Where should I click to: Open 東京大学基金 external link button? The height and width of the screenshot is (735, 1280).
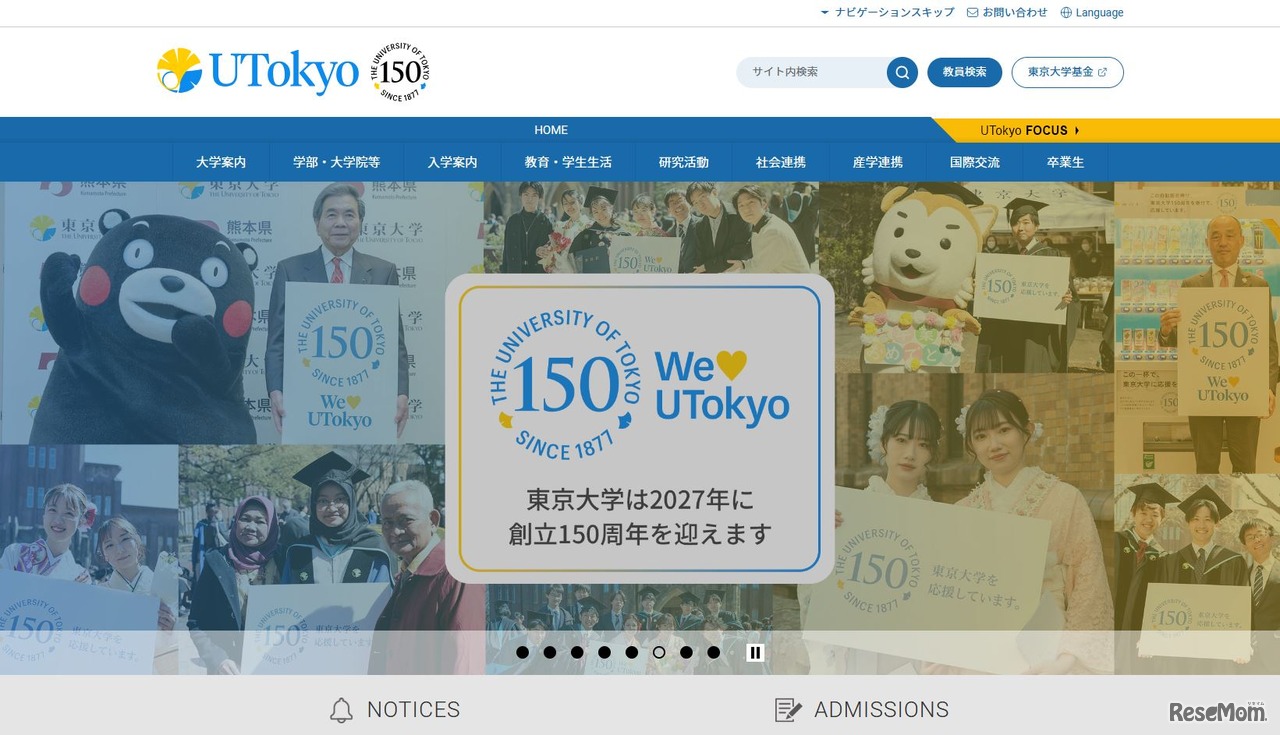pyautogui.click(x=1067, y=72)
